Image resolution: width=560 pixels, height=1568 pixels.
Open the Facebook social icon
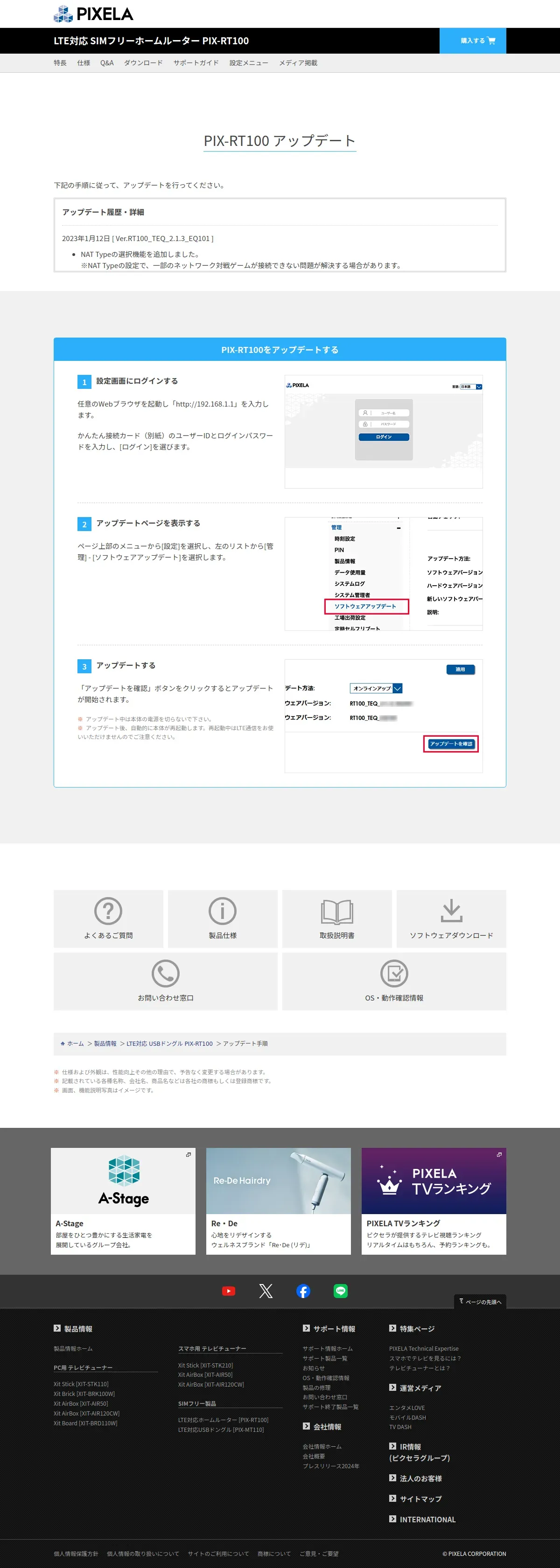click(303, 1291)
